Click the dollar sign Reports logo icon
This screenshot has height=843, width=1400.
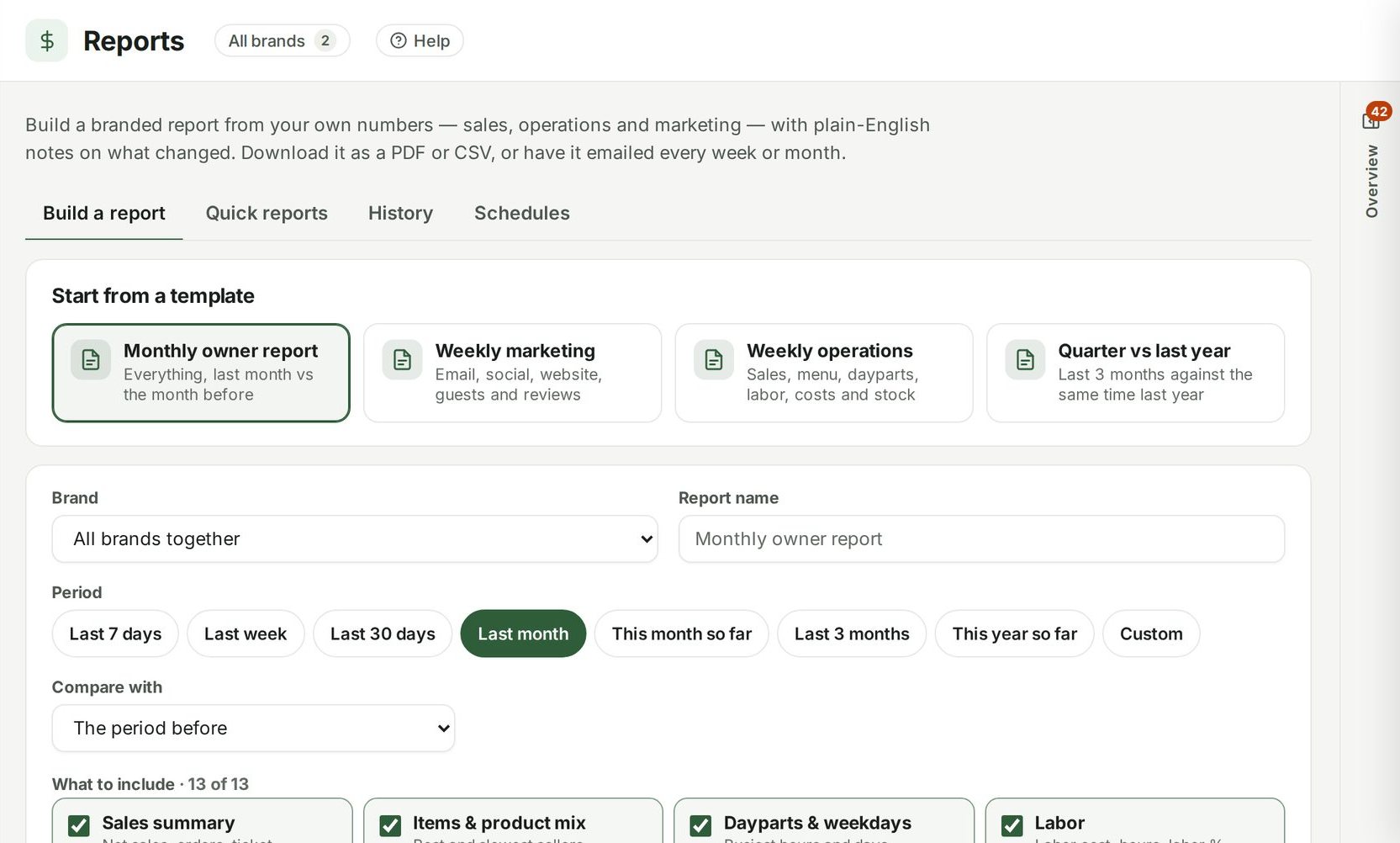(46, 40)
